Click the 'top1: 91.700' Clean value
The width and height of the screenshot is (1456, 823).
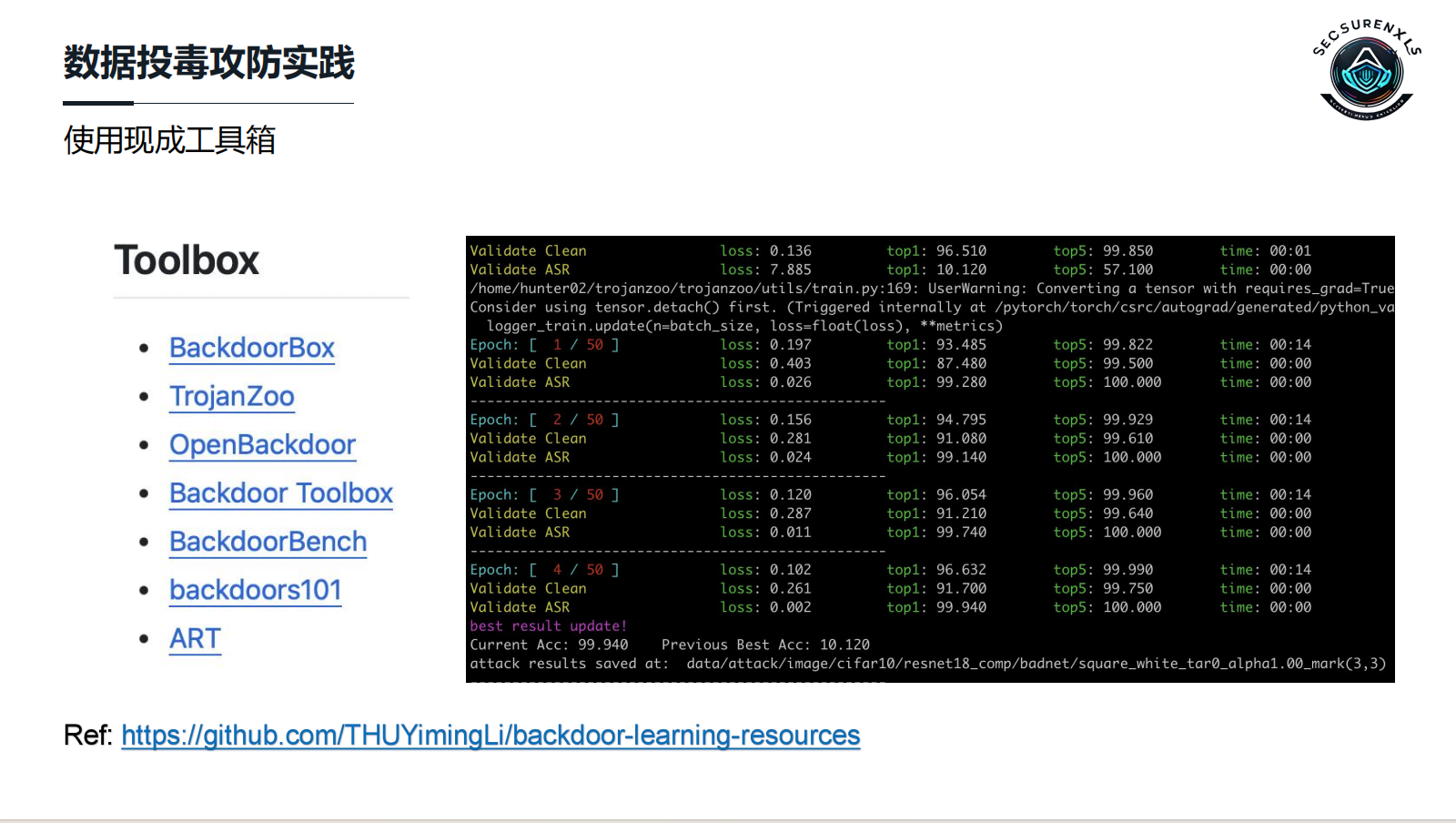[x=936, y=588]
